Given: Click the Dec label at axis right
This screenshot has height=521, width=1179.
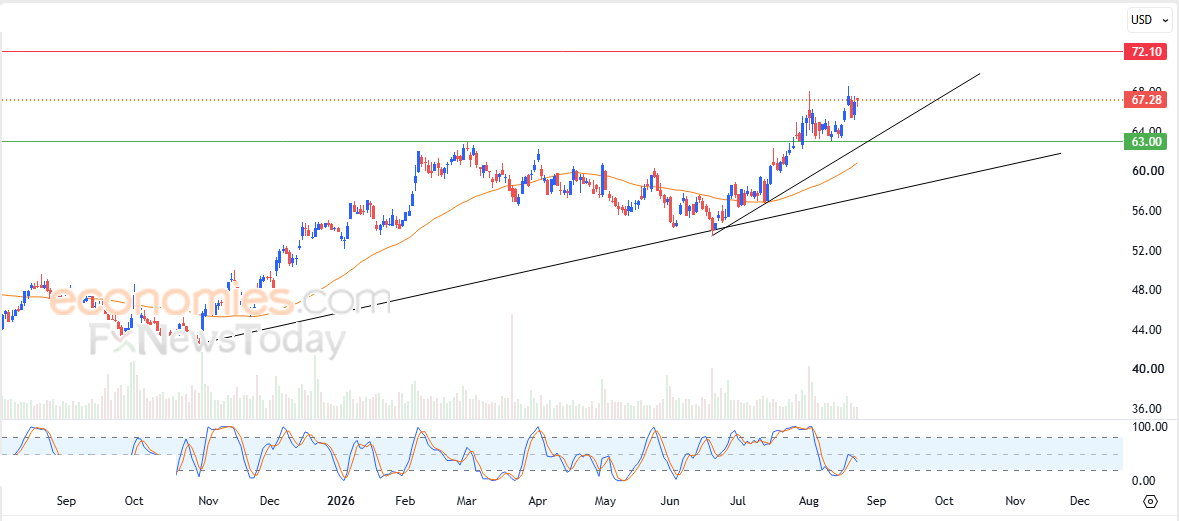Looking at the screenshot, I should [x=1078, y=501].
